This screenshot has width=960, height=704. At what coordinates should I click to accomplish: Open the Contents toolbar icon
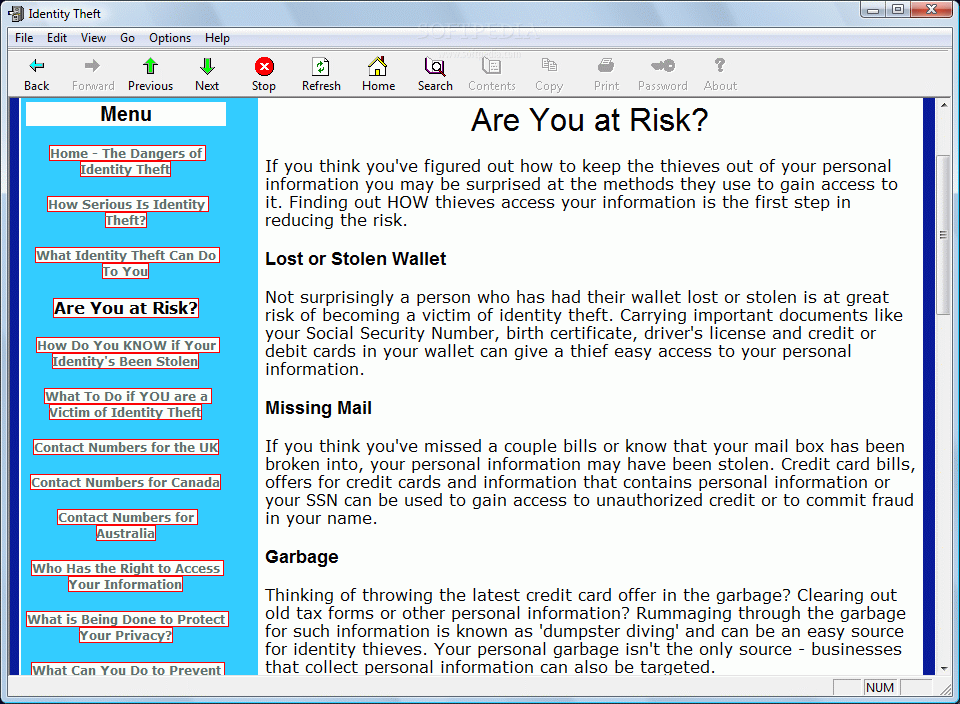(x=492, y=66)
